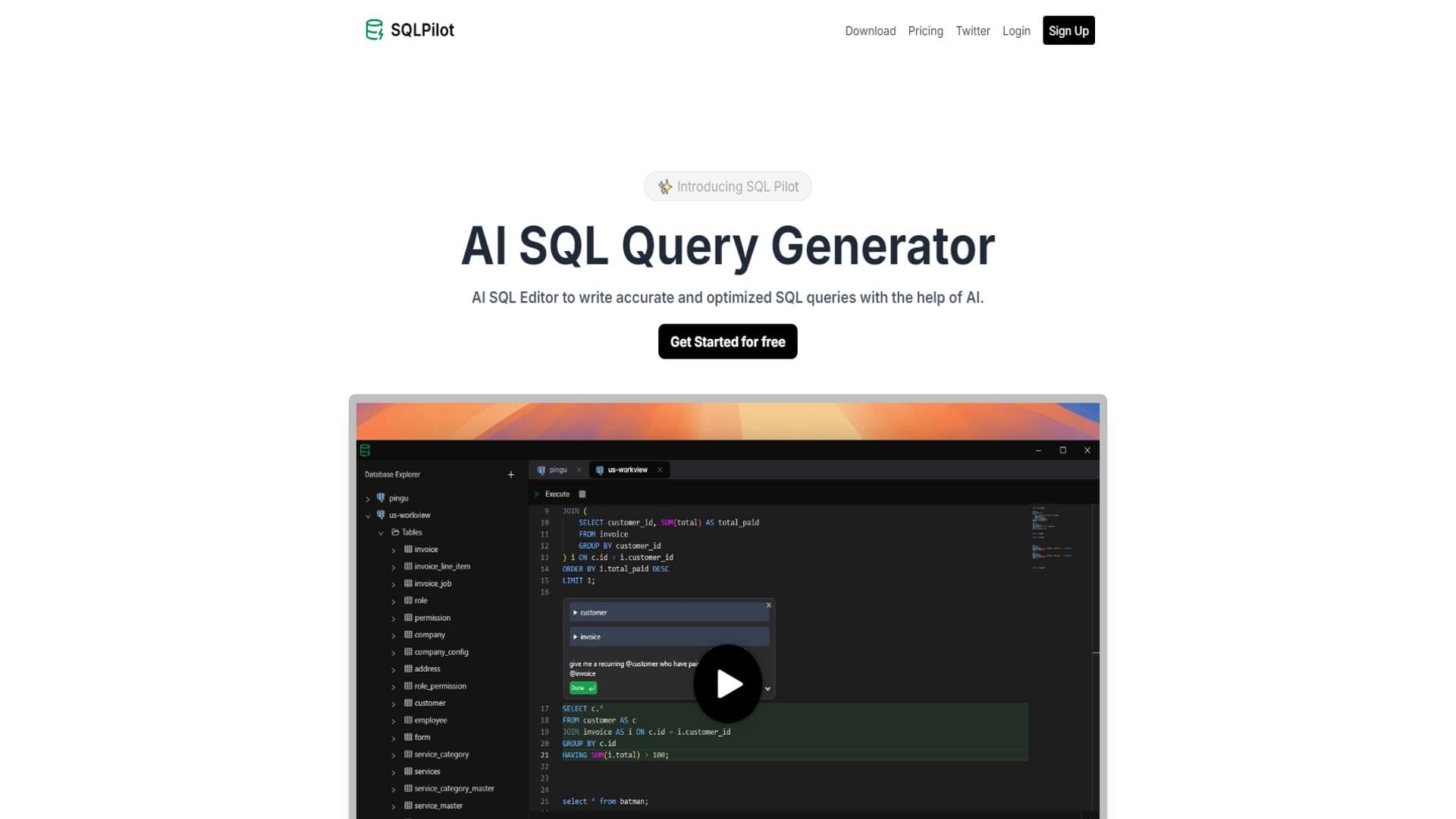Run query with Execute play icon
This screenshot has height=819, width=1456.
[x=538, y=494]
